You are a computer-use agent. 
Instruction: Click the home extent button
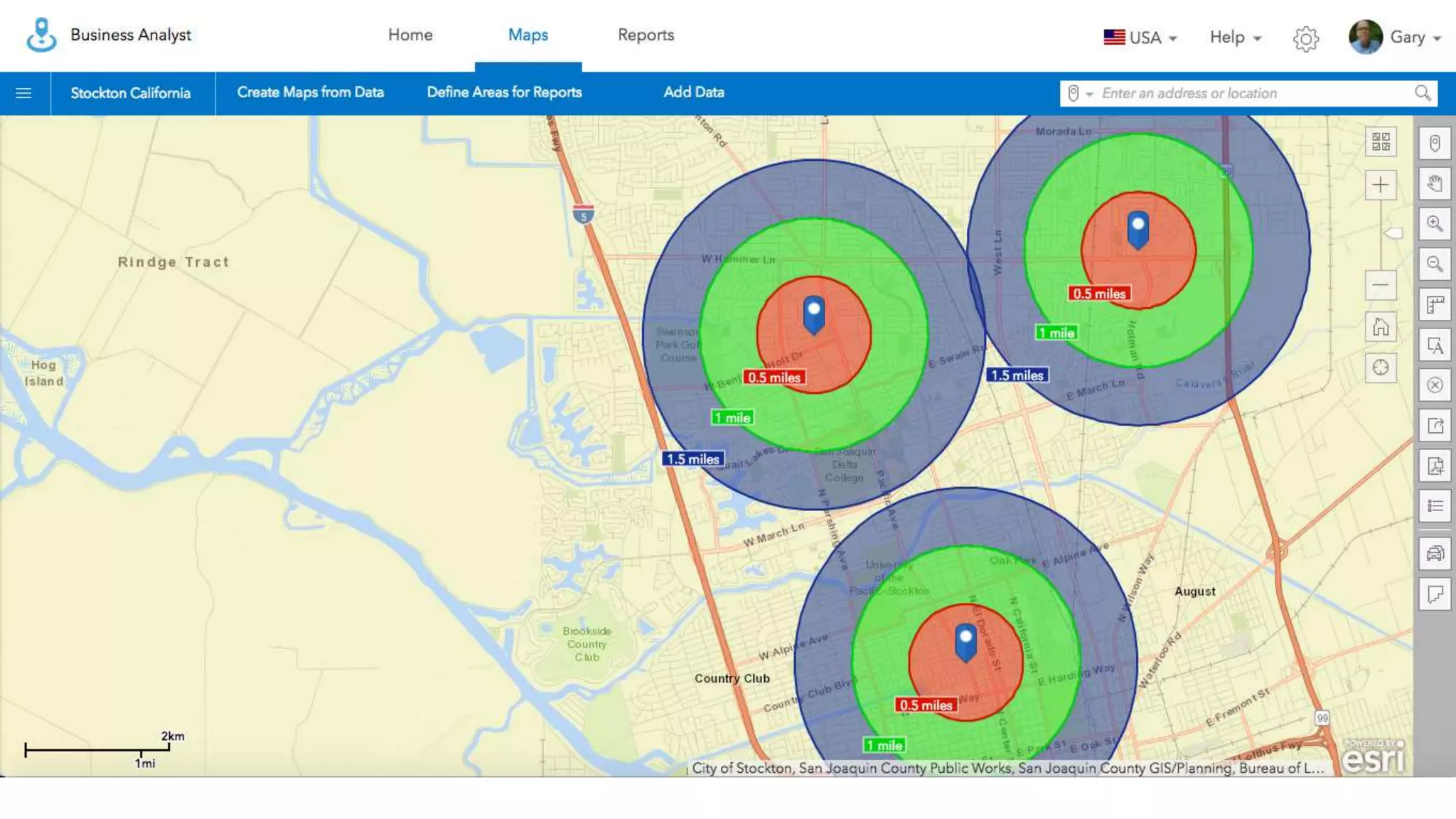click(x=1381, y=327)
